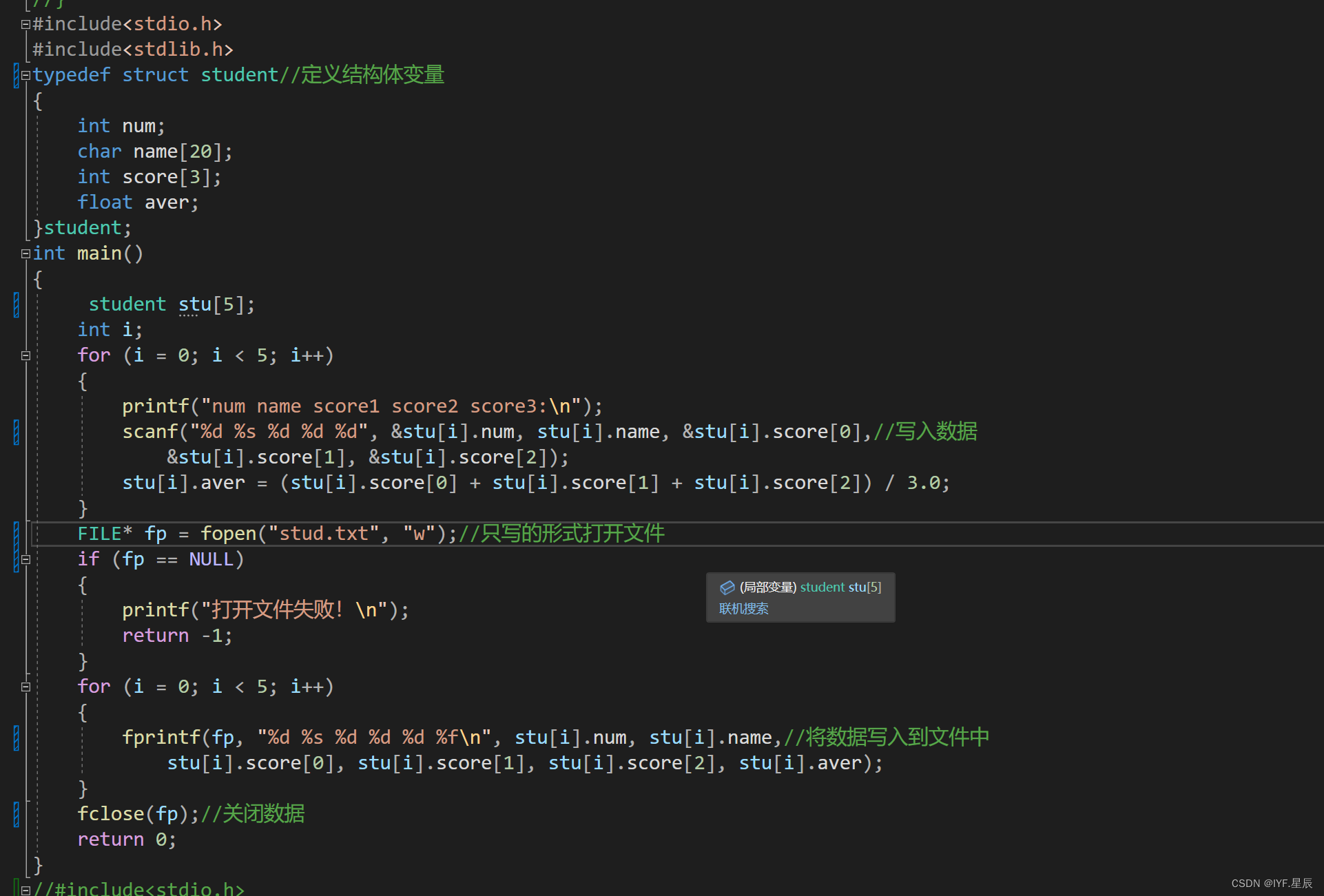1324x896 pixels.
Task: Click the "stud.txt" filename string
Action: pos(323,534)
